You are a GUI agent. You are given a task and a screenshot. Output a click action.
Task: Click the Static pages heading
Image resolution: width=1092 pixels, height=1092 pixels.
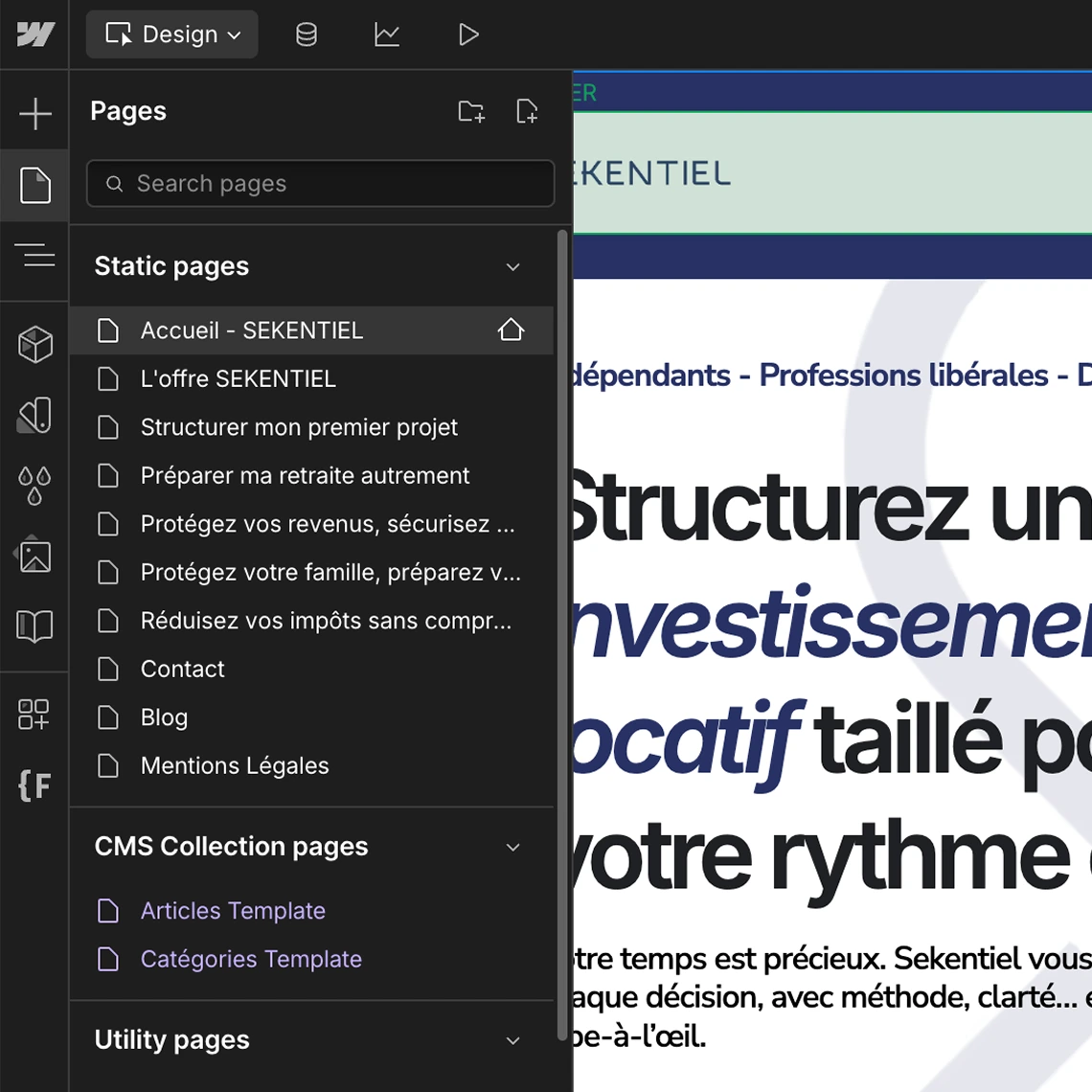pyautogui.click(x=172, y=266)
